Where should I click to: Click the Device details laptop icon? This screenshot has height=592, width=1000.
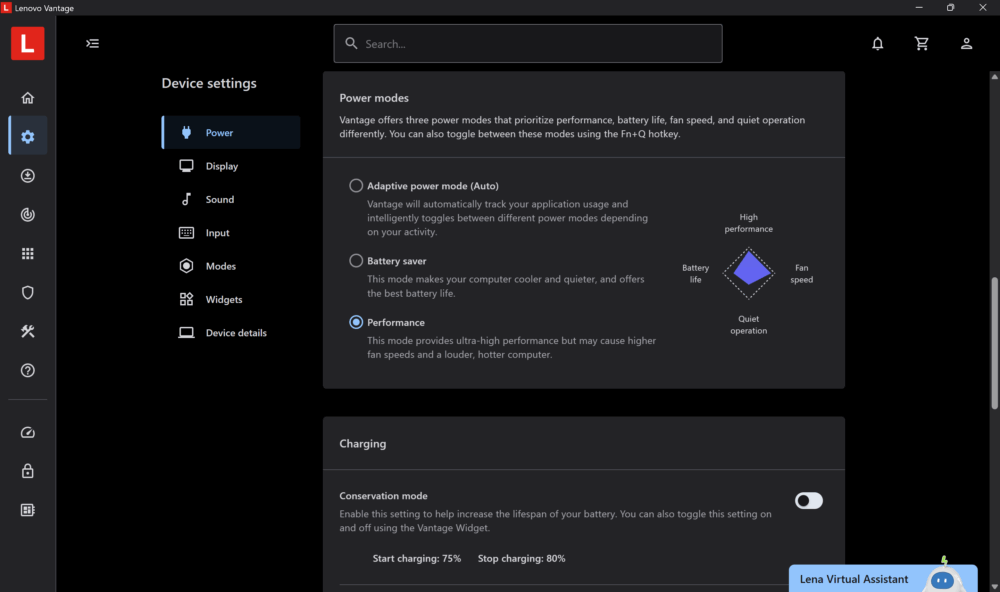pos(186,332)
